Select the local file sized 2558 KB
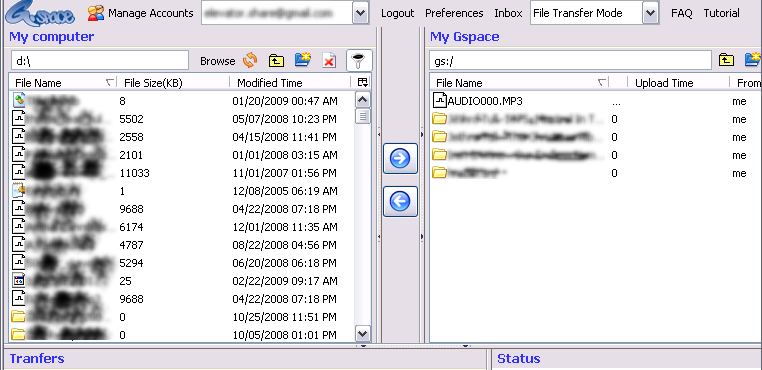 (x=182, y=137)
